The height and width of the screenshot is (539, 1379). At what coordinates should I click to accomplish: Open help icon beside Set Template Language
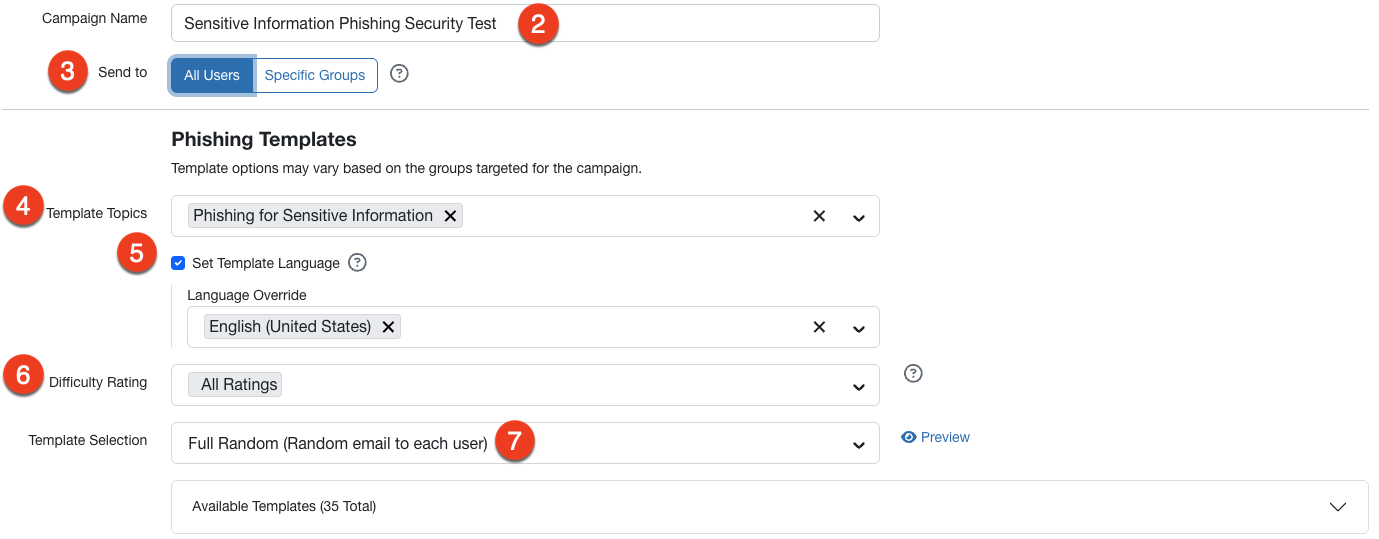point(357,263)
